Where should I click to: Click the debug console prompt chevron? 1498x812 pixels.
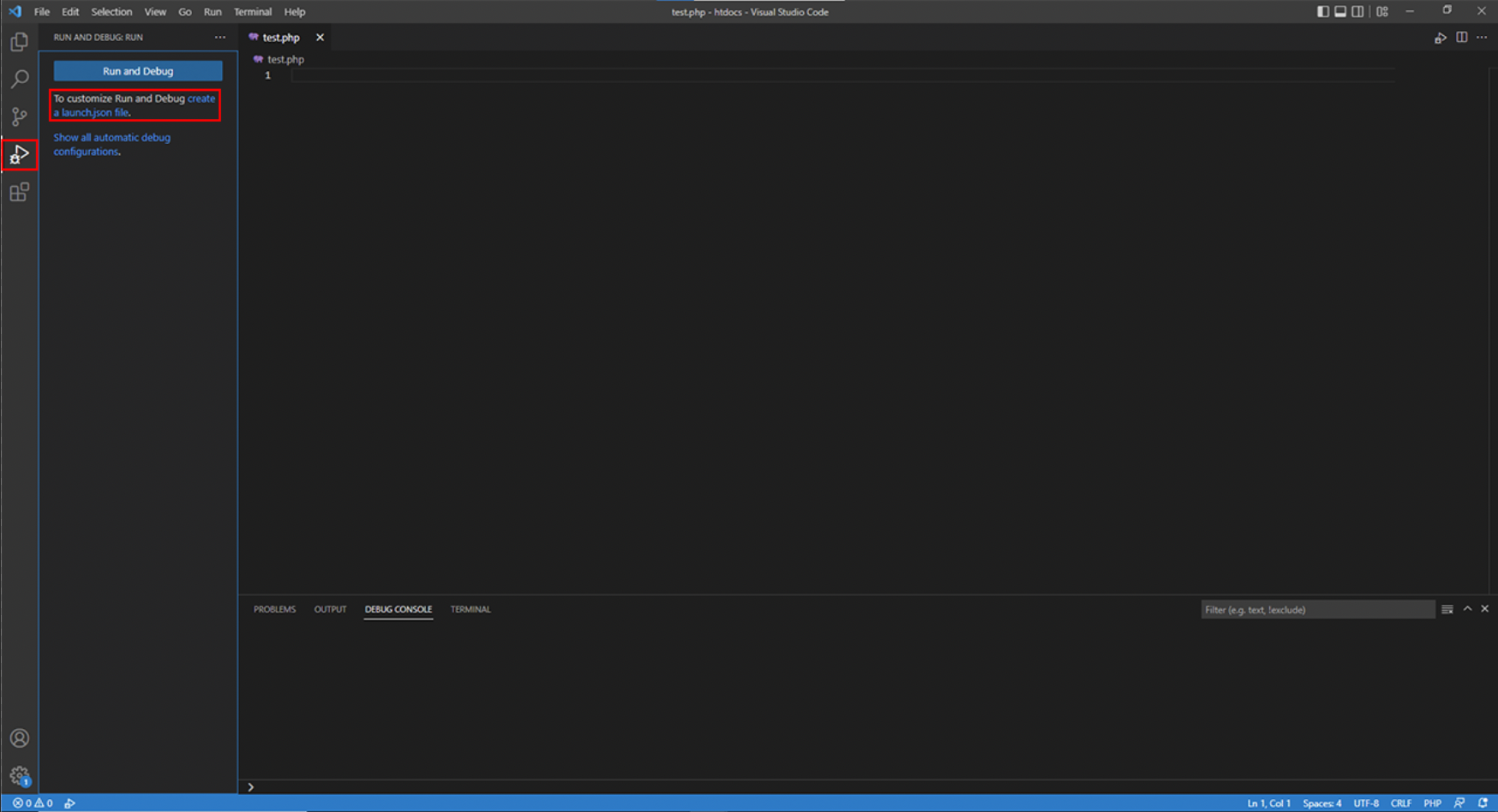point(250,787)
